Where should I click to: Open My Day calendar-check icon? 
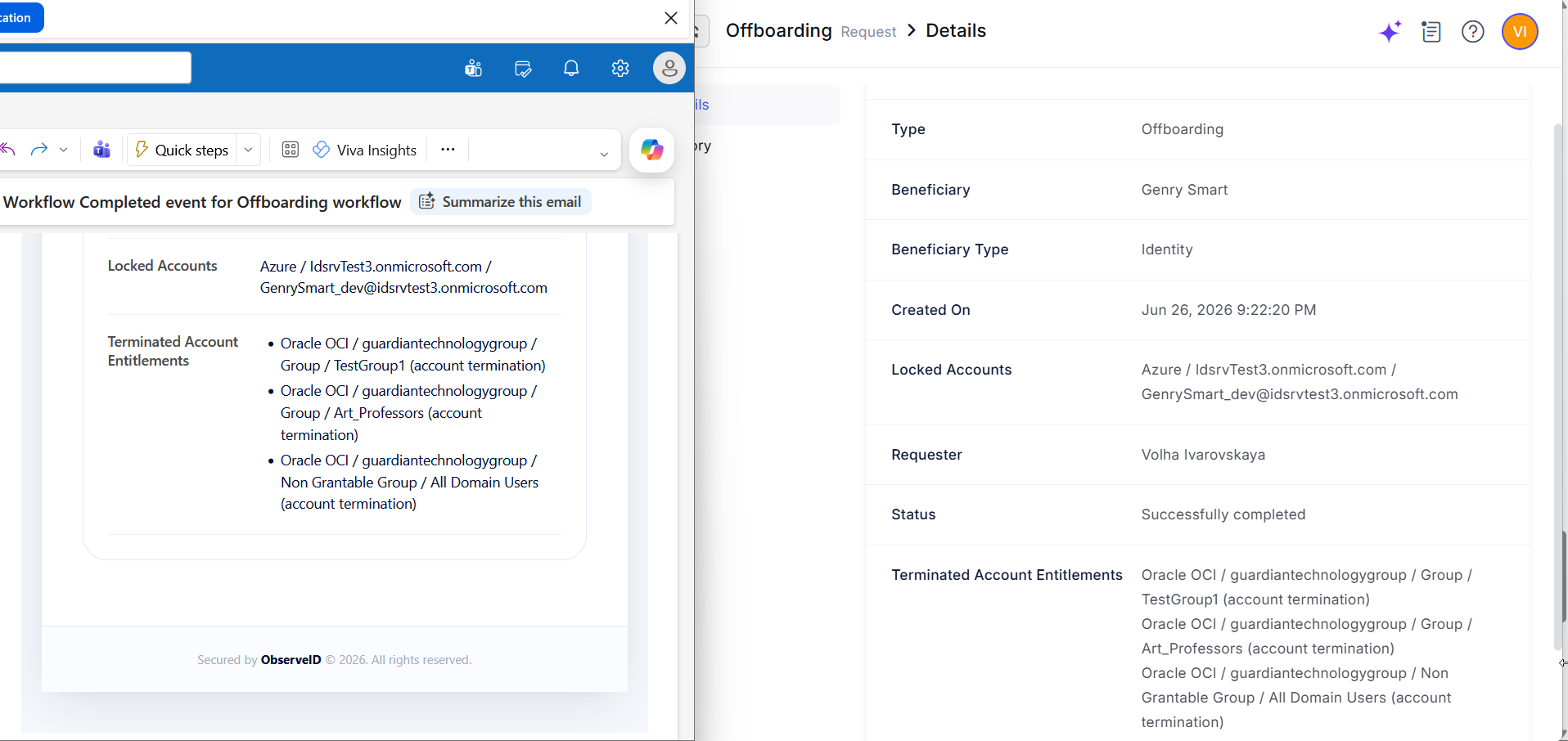[523, 68]
